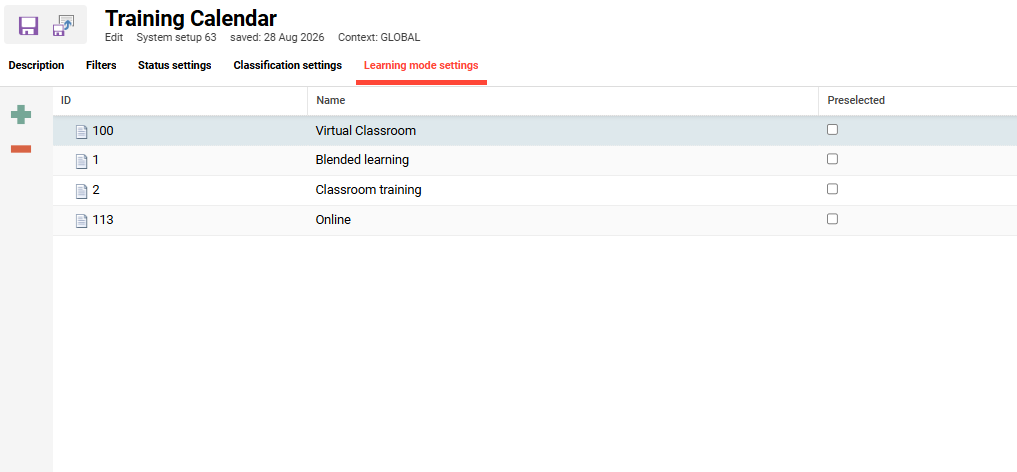Click the 'System setup 63' text
The image size is (1017, 472).
[176, 38]
